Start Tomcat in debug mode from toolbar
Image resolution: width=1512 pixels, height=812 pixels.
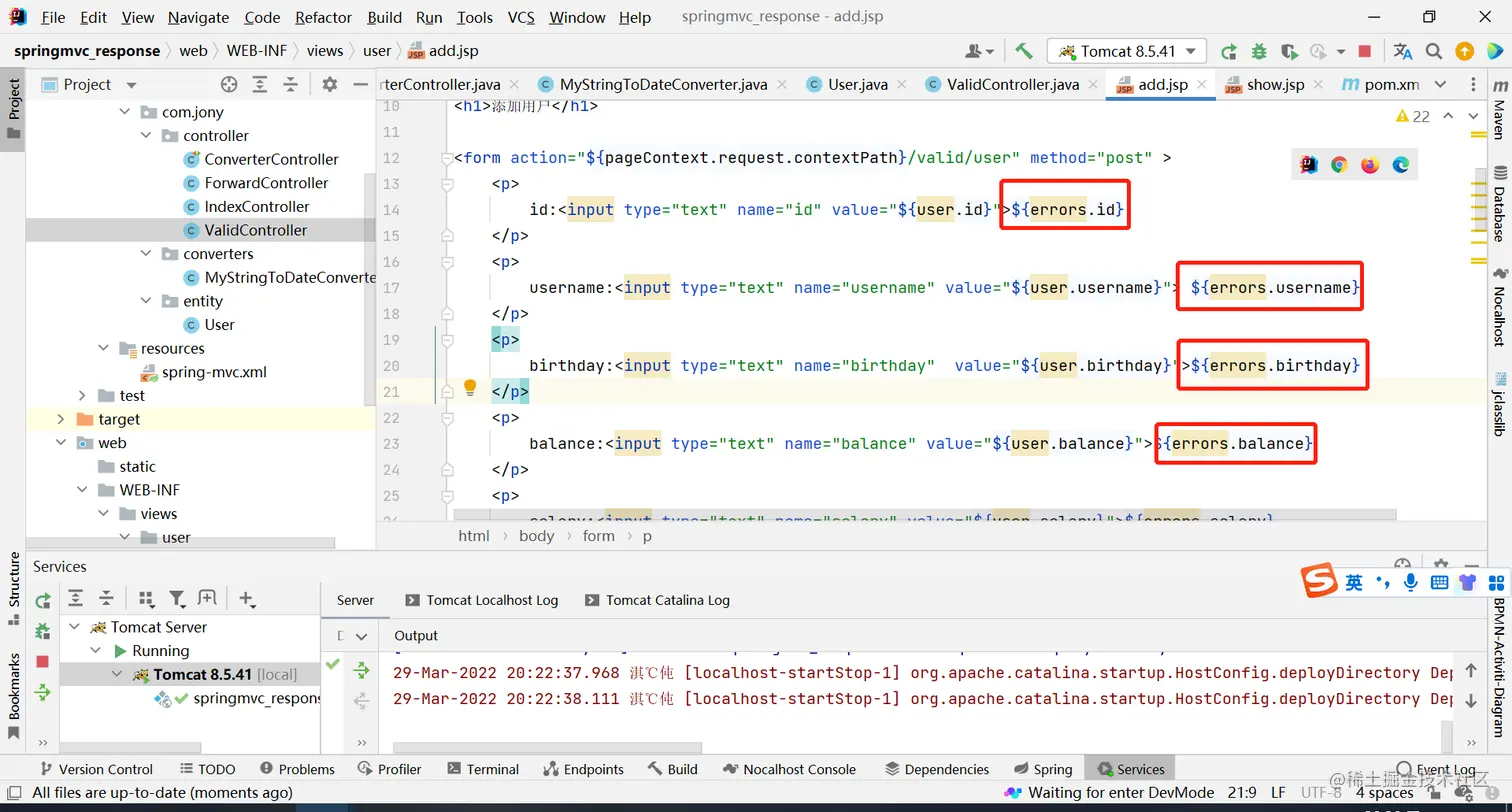pyautogui.click(x=1259, y=51)
